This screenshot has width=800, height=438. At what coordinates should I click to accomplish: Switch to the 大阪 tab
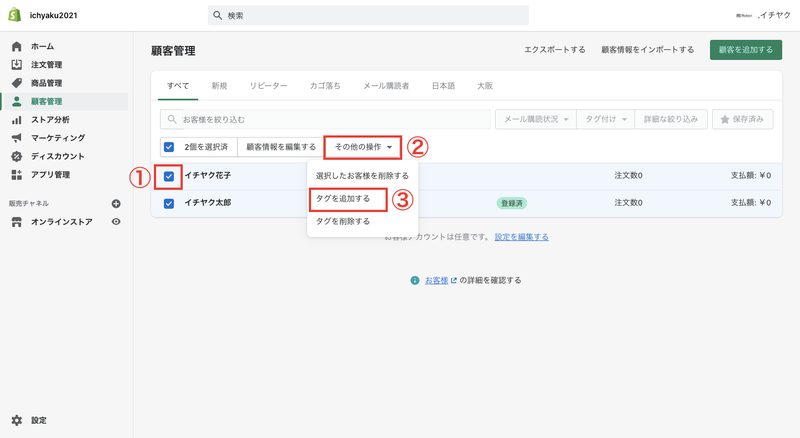(x=485, y=86)
